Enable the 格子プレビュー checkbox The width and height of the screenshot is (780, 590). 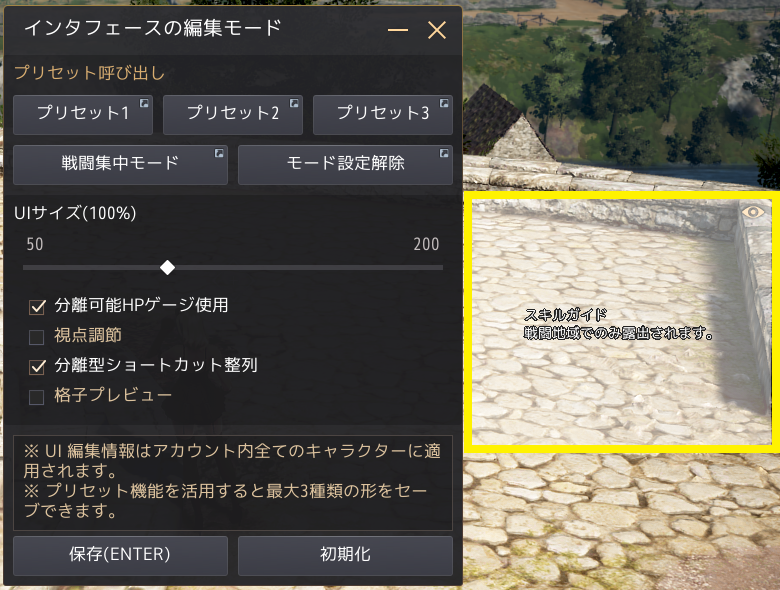click(x=36, y=397)
